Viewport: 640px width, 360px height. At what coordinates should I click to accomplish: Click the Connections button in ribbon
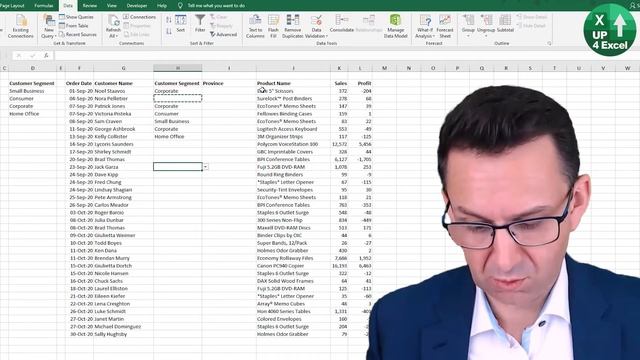[139, 17]
